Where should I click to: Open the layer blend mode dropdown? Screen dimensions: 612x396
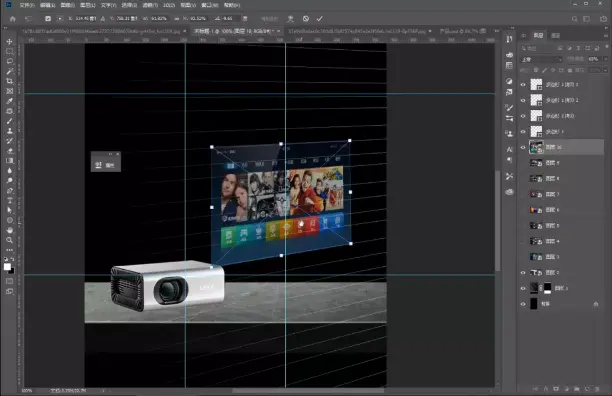(541, 59)
